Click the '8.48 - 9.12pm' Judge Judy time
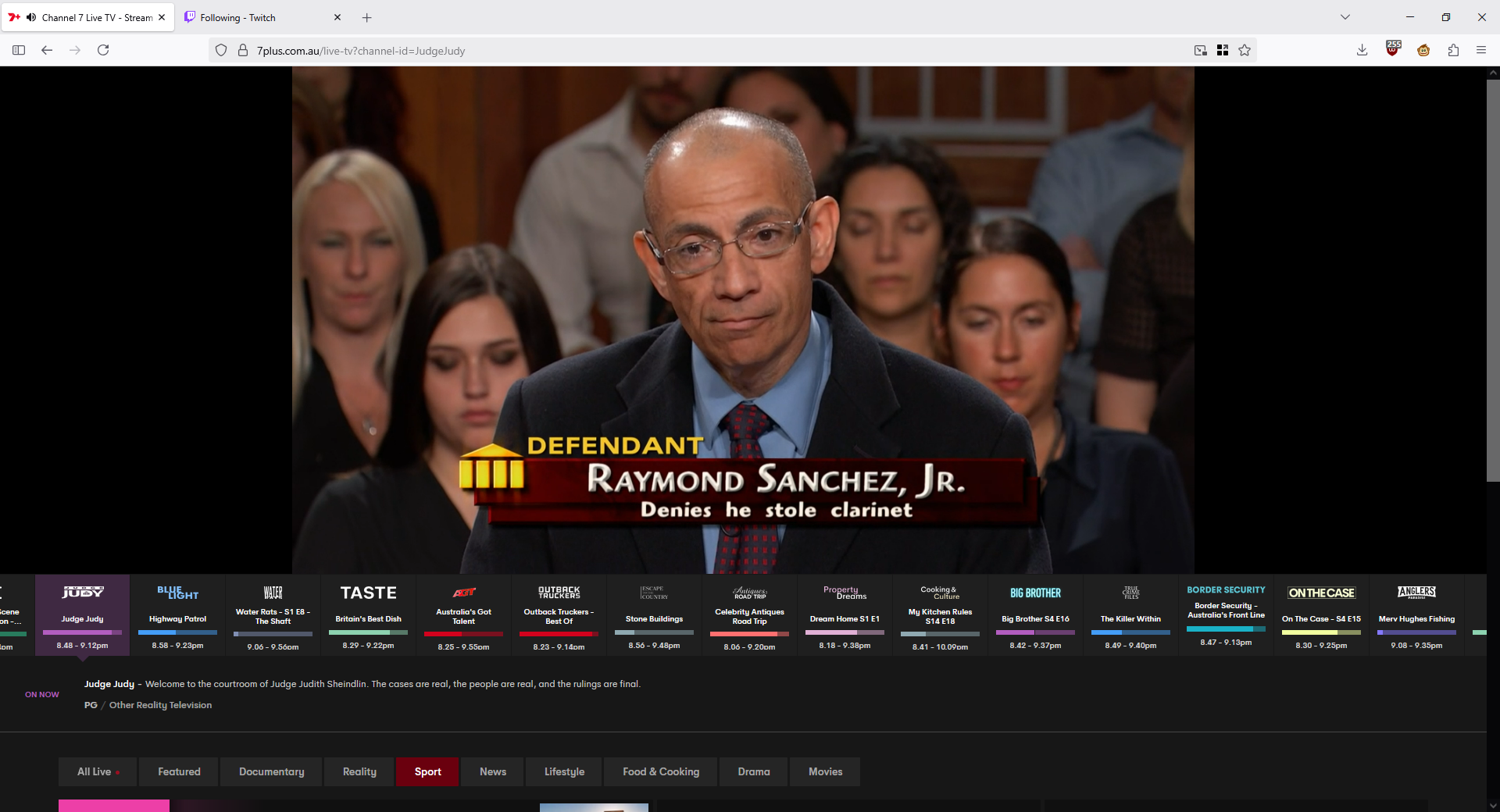Screen dimensions: 1500x812 (x=82, y=646)
